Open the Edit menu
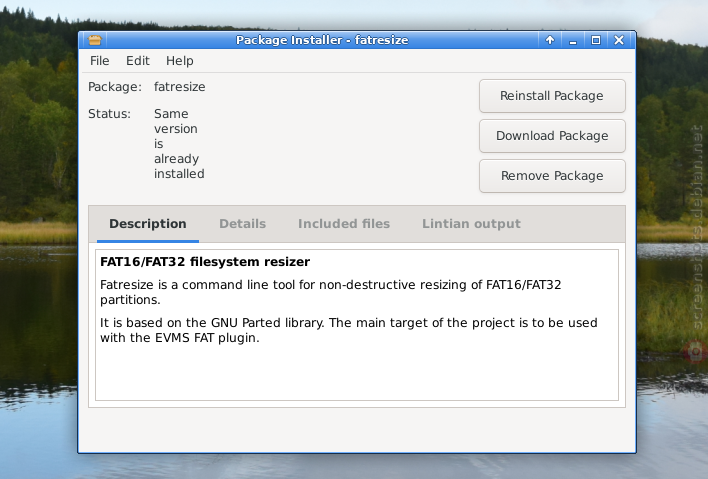 click(x=137, y=61)
